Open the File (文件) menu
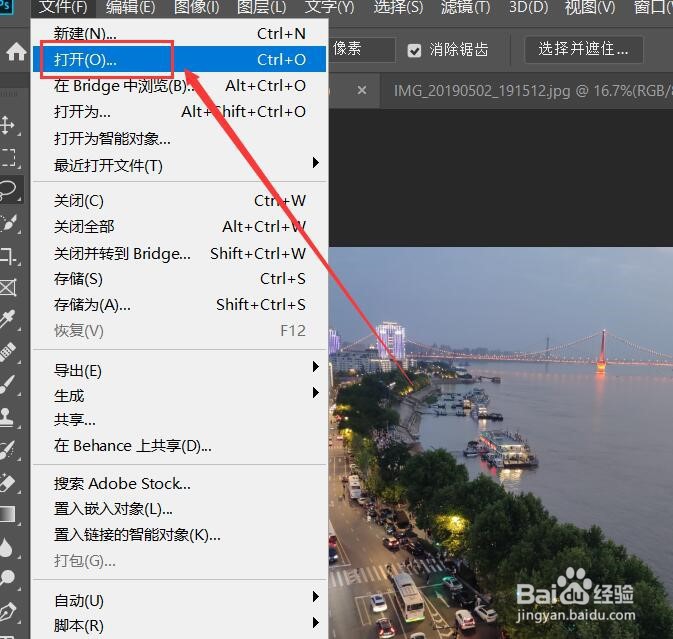673x639 pixels. tap(63, 7)
